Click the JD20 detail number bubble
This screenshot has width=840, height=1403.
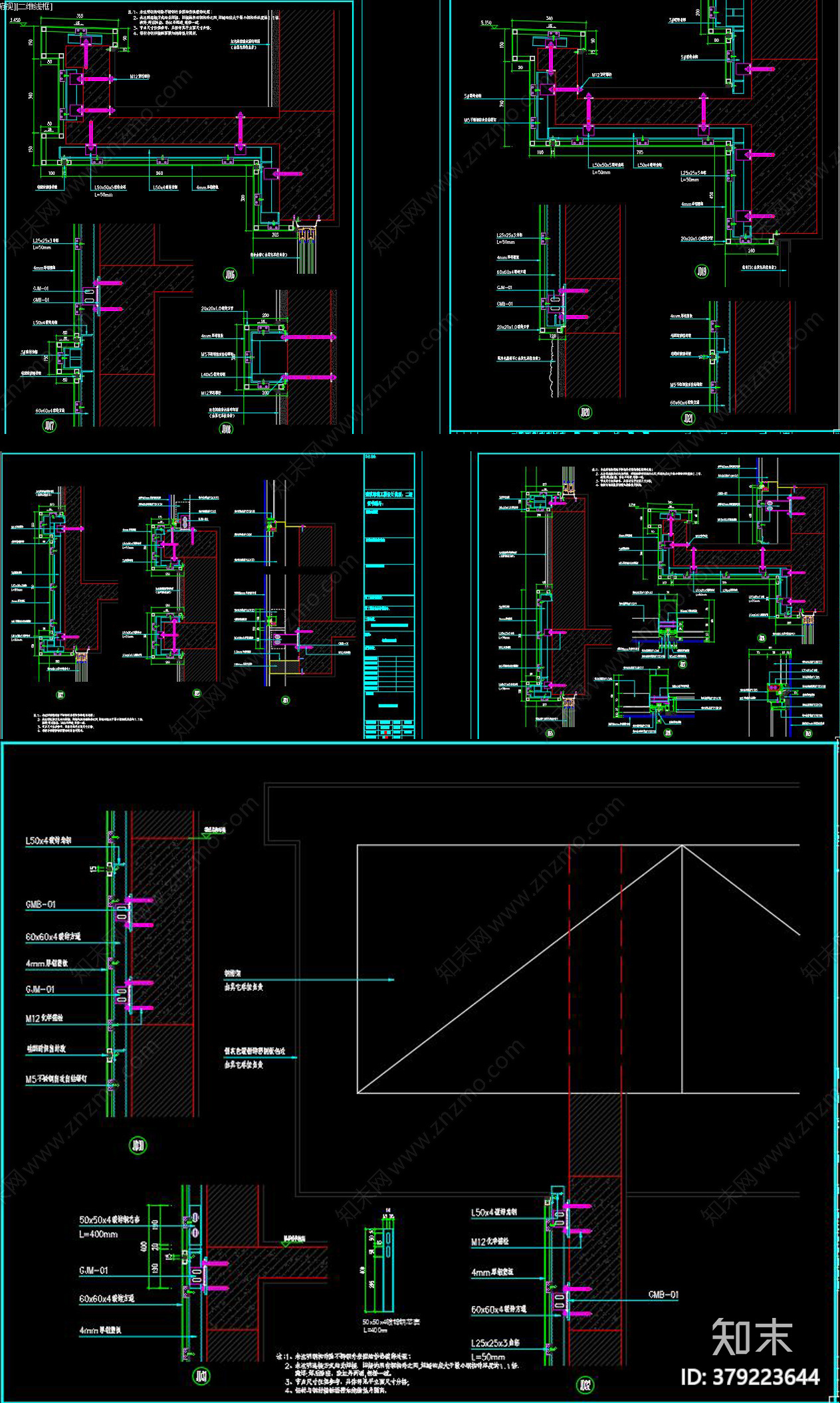(x=585, y=413)
